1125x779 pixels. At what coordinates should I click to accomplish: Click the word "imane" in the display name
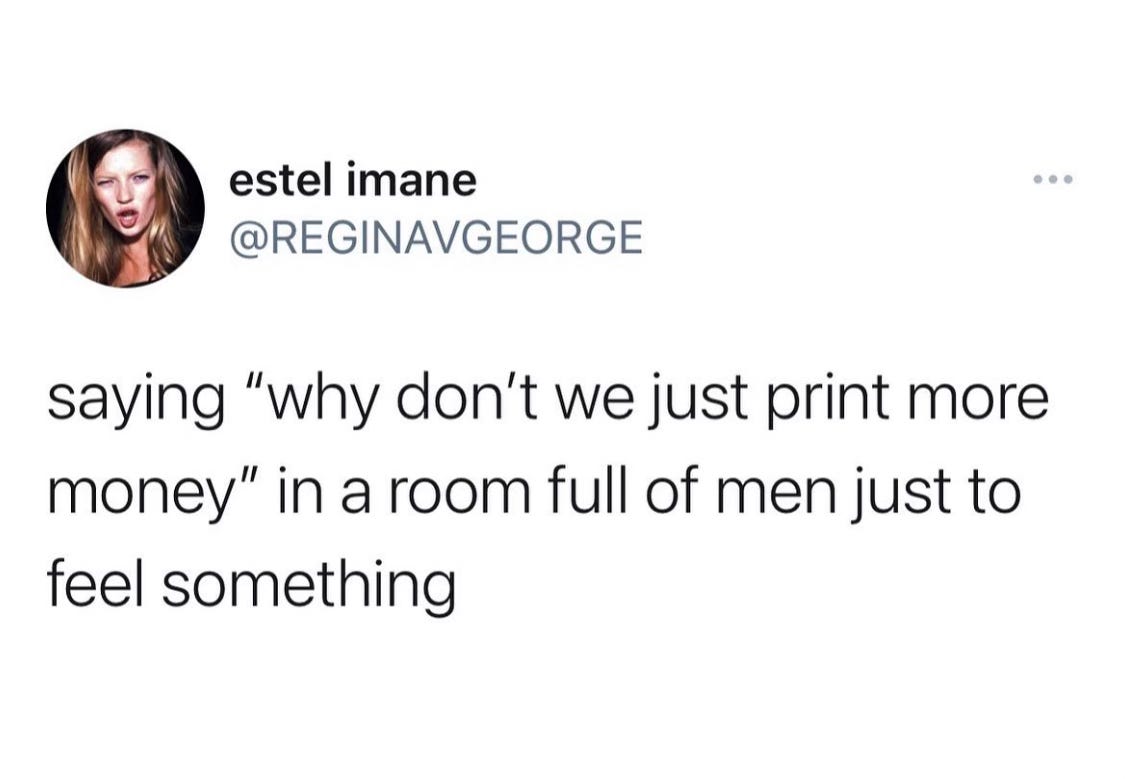click(411, 180)
